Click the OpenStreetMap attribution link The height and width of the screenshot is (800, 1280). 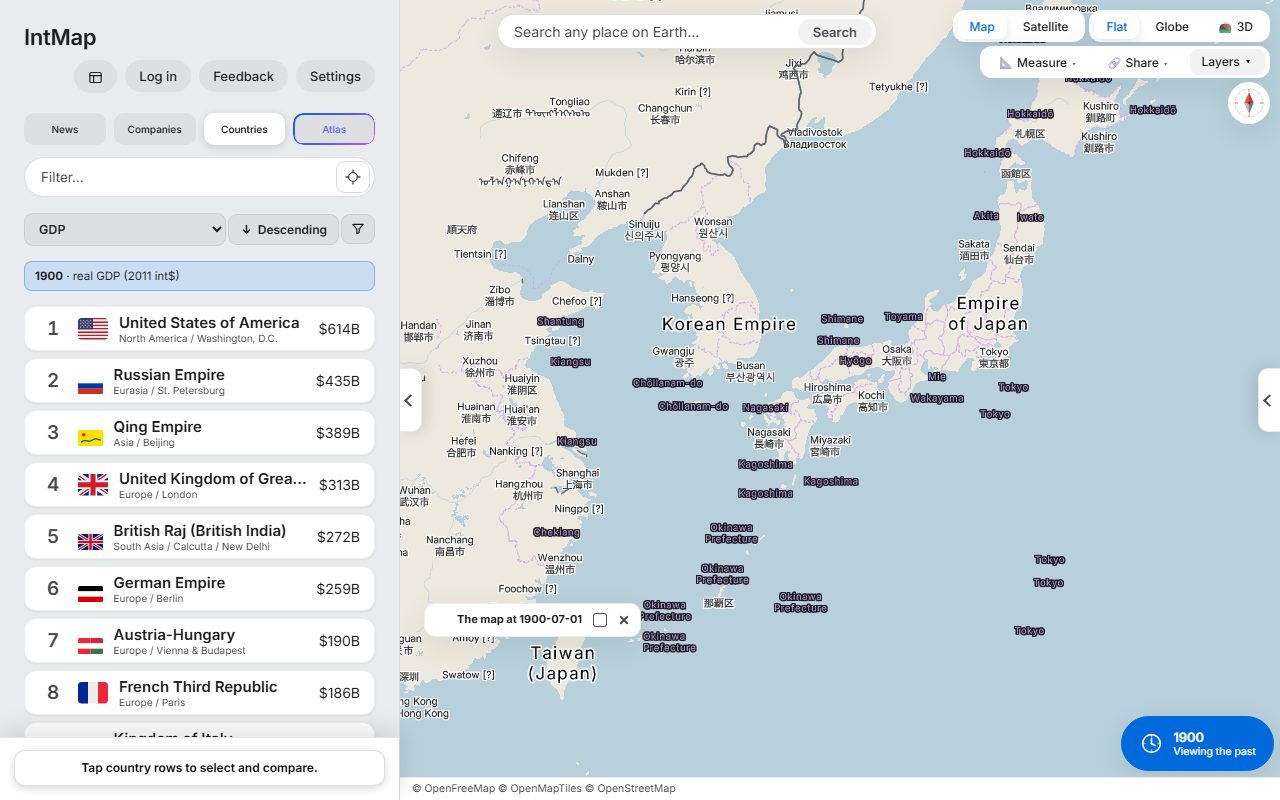click(x=636, y=788)
